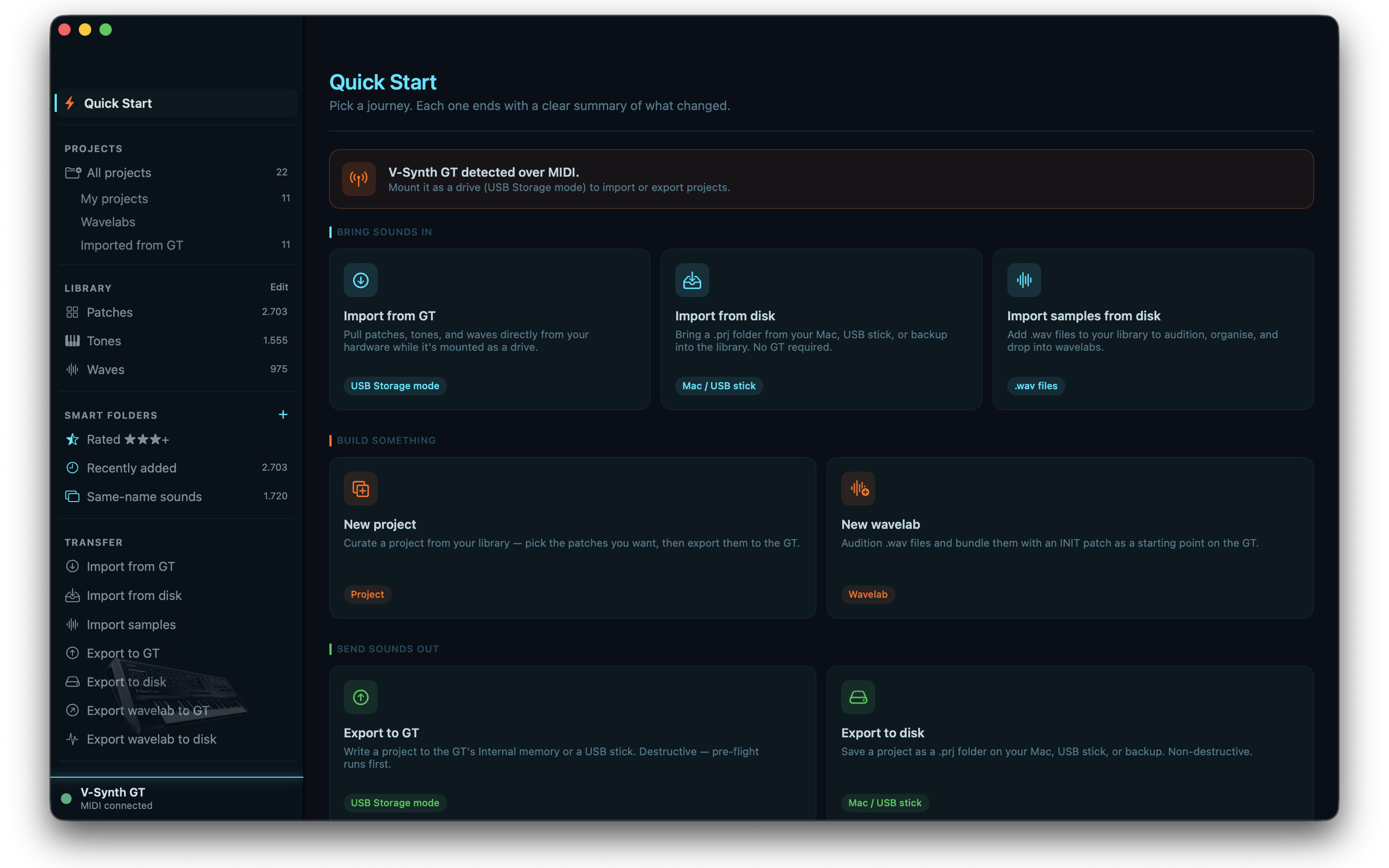
Task: Click the Export to GT card icon
Action: [x=360, y=697]
